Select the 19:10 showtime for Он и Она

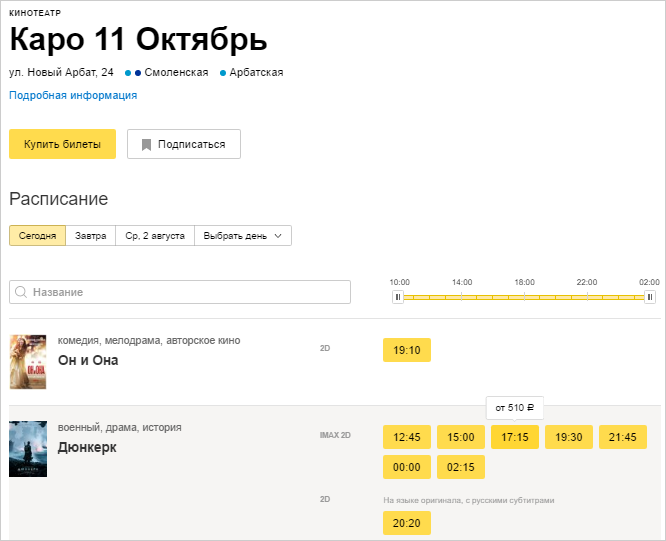(x=407, y=350)
